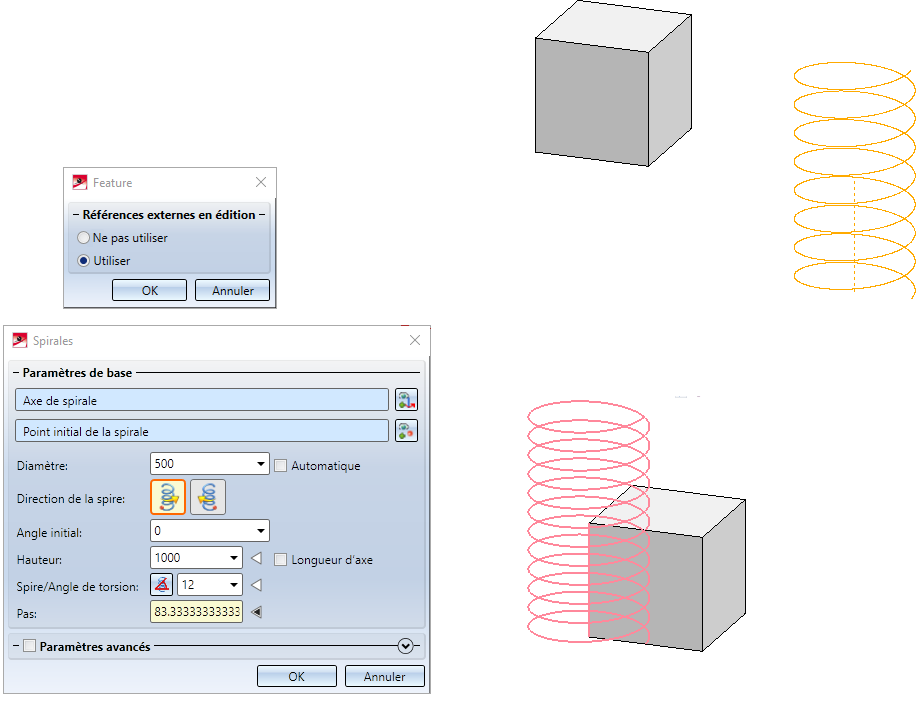This screenshot has height=705, width=916.
Task: Enable the Automatique checkbox
Action: (280, 466)
